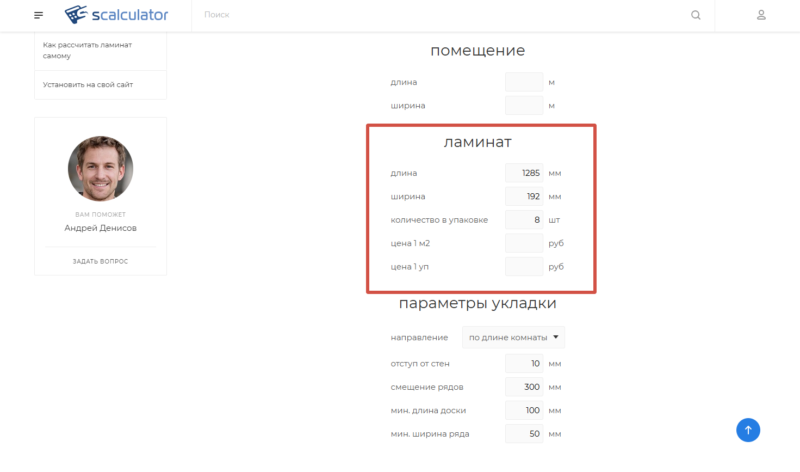The image size is (800, 472).
Task: Click the 'направление' label
Action: click(419, 338)
